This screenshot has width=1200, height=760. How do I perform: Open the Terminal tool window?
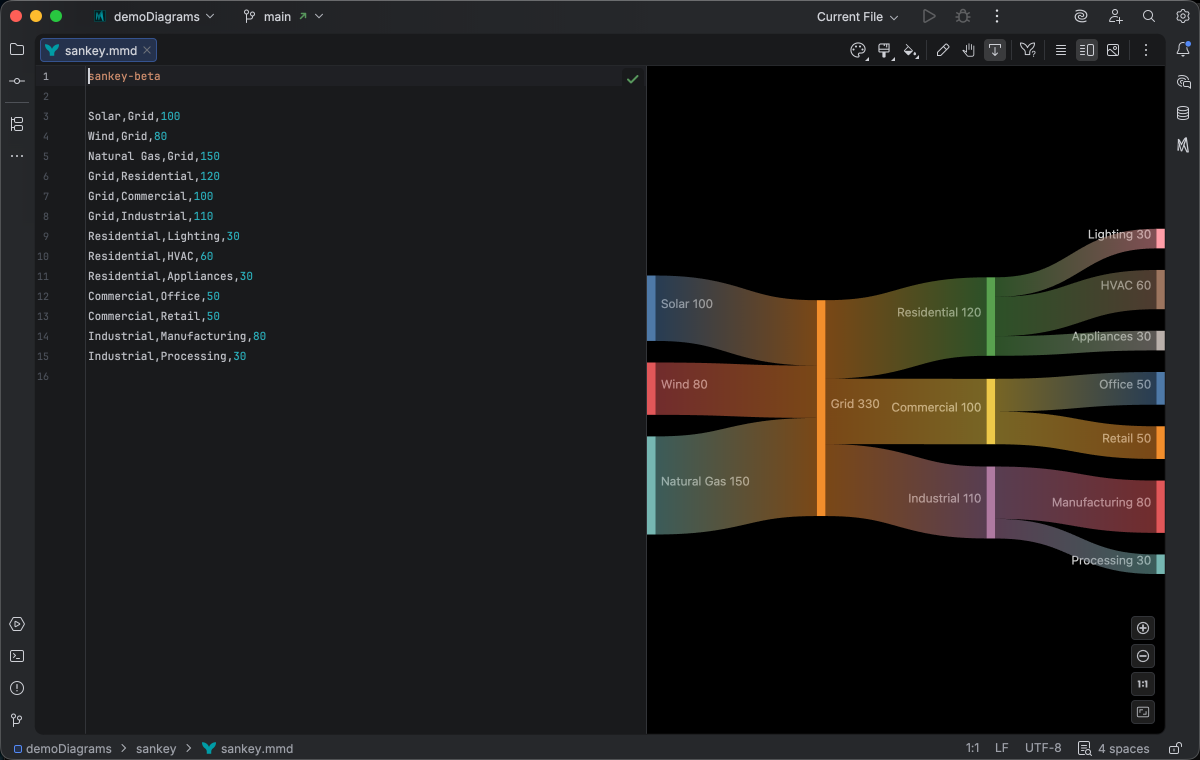pos(17,656)
